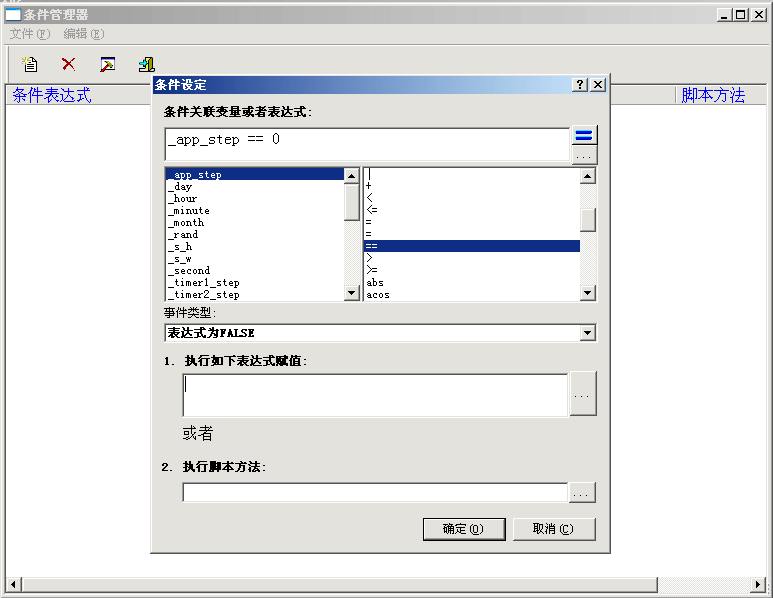Image resolution: width=773 pixels, height=598 pixels.
Task: Click ellipsis button beside condition expression field
Action: [584, 156]
